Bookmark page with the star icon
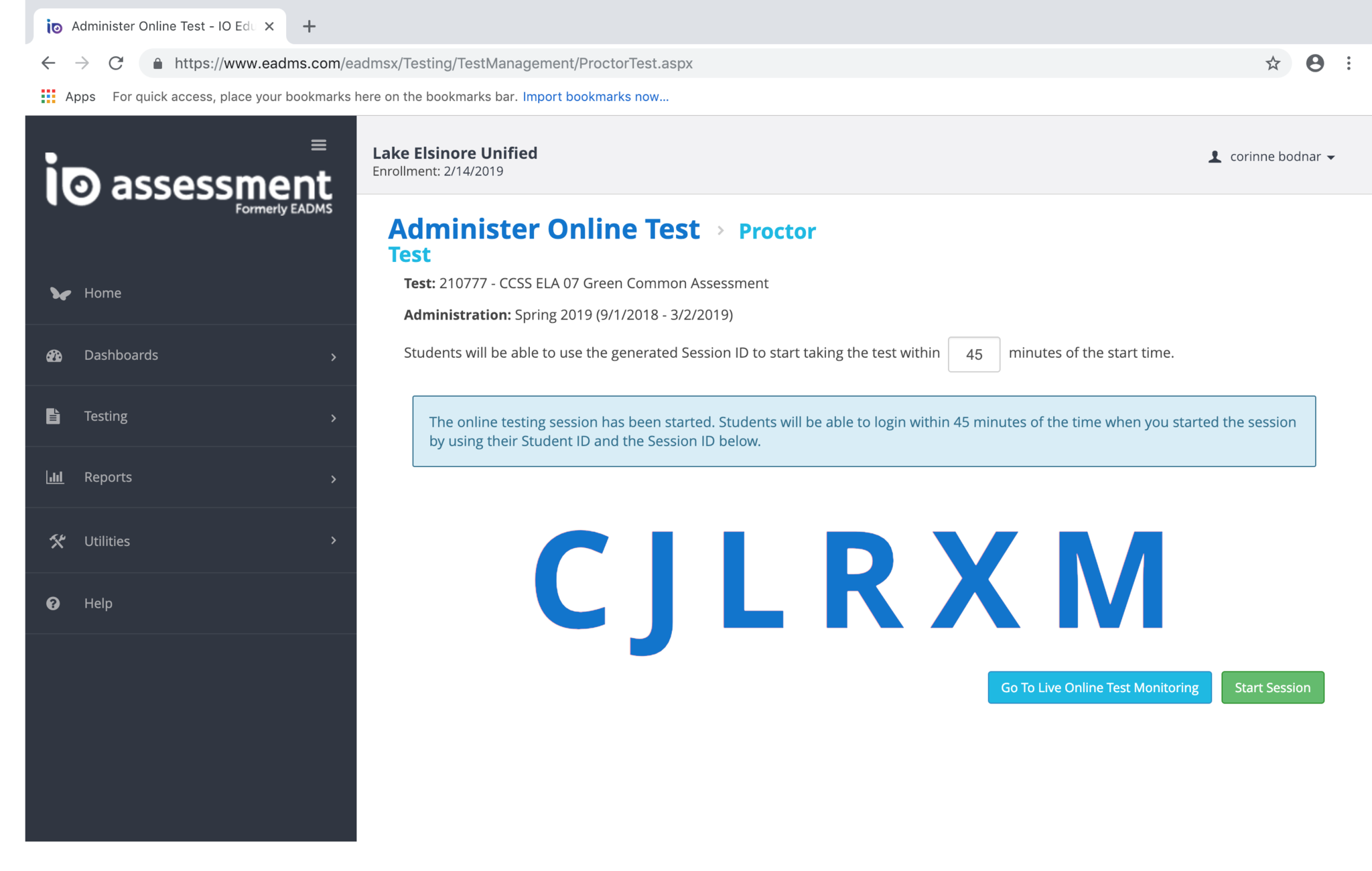1372x871 pixels. pyautogui.click(x=1272, y=63)
